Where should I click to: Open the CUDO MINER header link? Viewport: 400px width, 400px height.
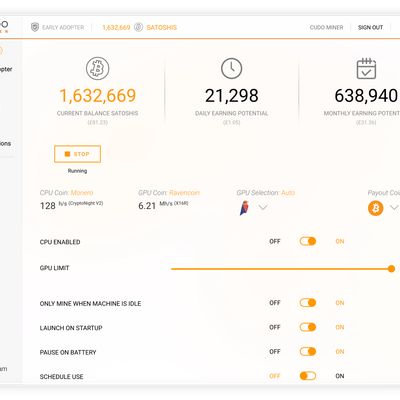pyautogui.click(x=326, y=27)
